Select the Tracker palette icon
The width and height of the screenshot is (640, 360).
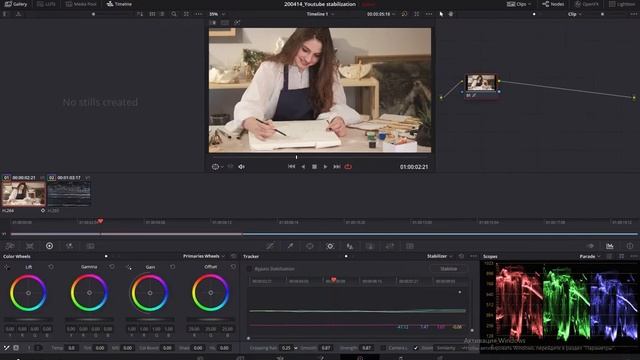[x=330, y=246]
